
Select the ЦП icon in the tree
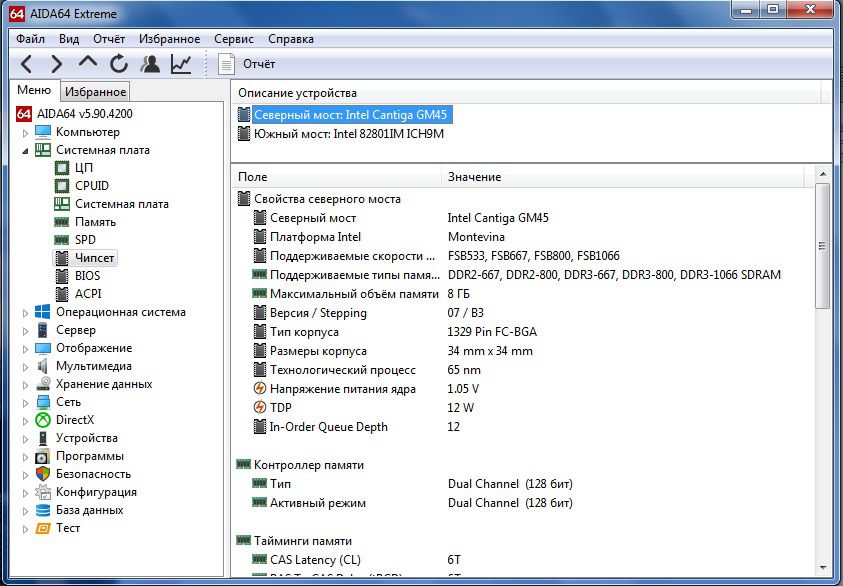pos(62,168)
